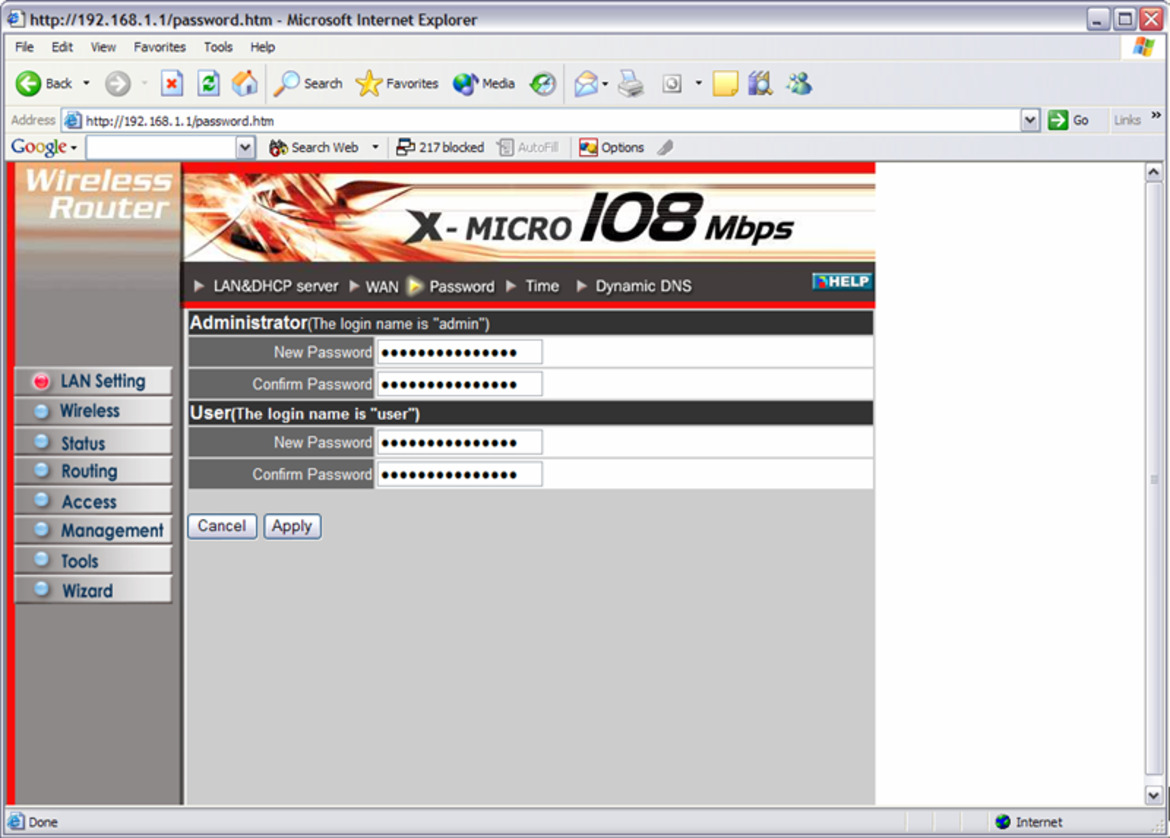Open the Access sidebar section
Screen dimensions: 1170x838
tap(93, 501)
